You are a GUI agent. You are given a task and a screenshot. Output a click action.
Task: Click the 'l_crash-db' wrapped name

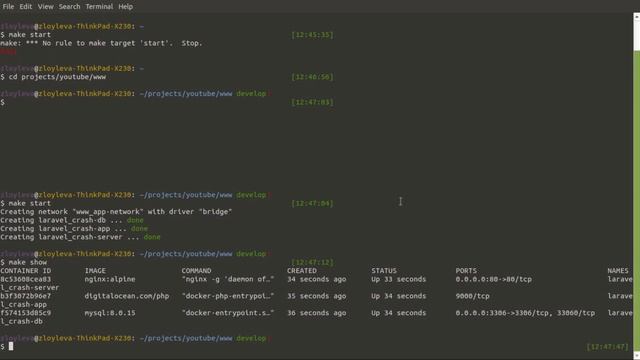(x=21, y=321)
